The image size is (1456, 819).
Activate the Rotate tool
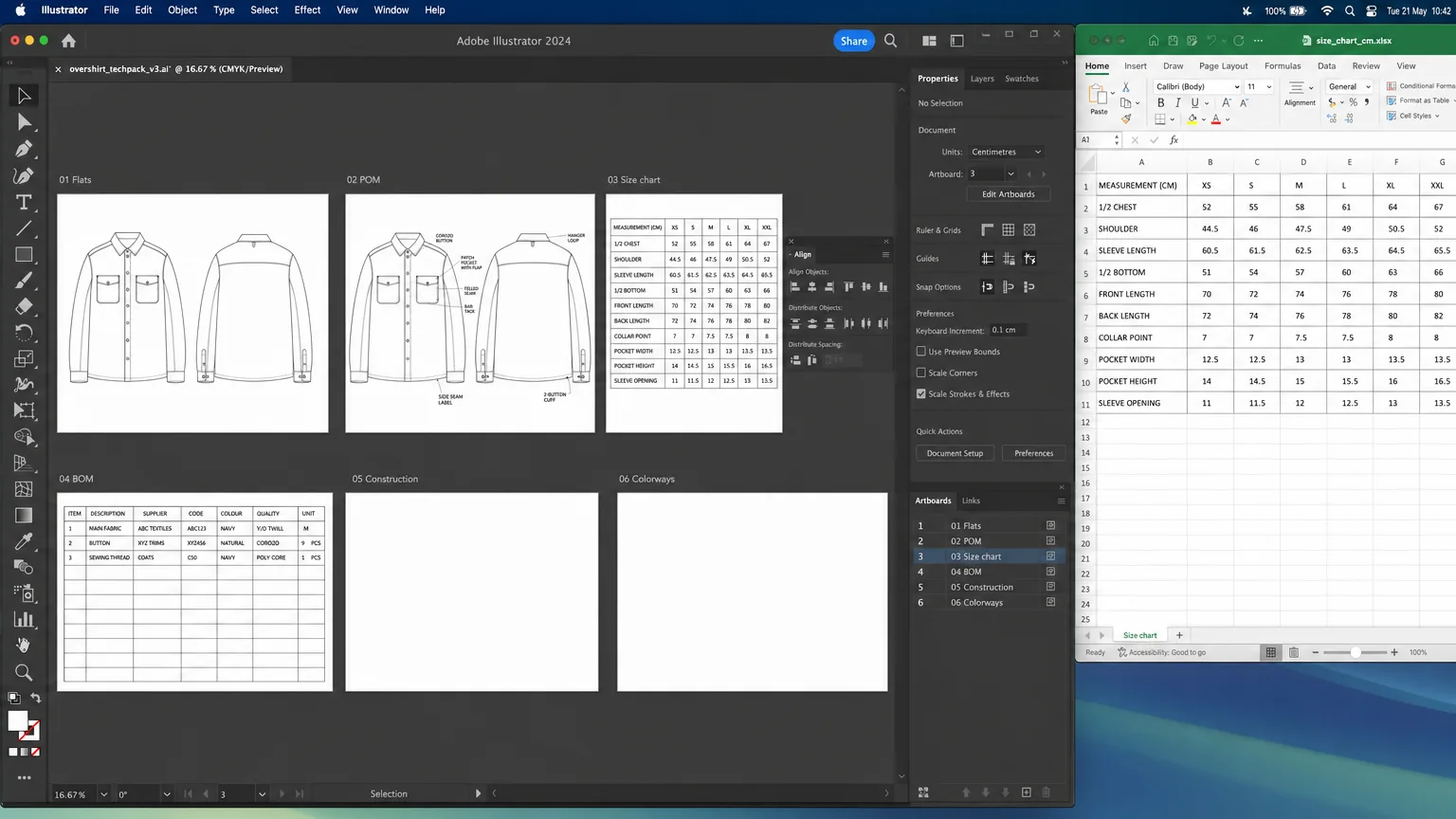coord(24,333)
